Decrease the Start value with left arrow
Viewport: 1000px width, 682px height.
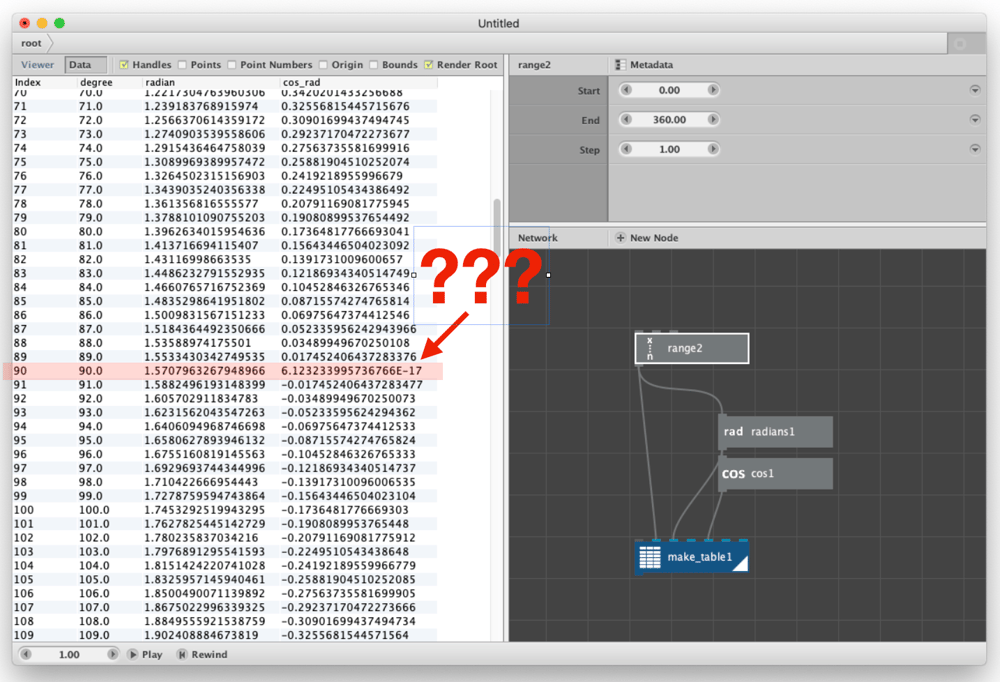coord(626,90)
